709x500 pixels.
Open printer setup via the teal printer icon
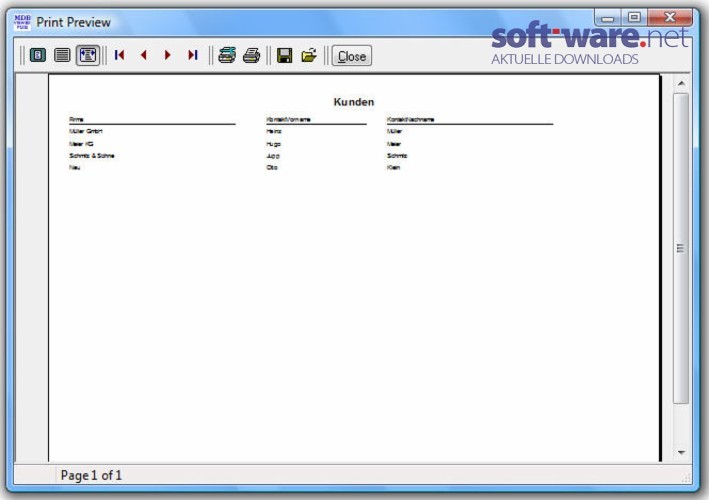pos(227,55)
